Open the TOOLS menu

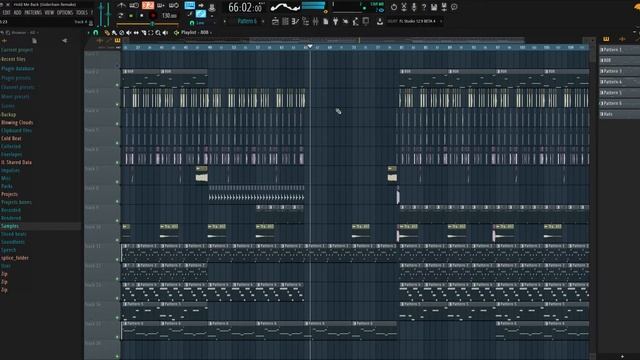(x=82, y=13)
